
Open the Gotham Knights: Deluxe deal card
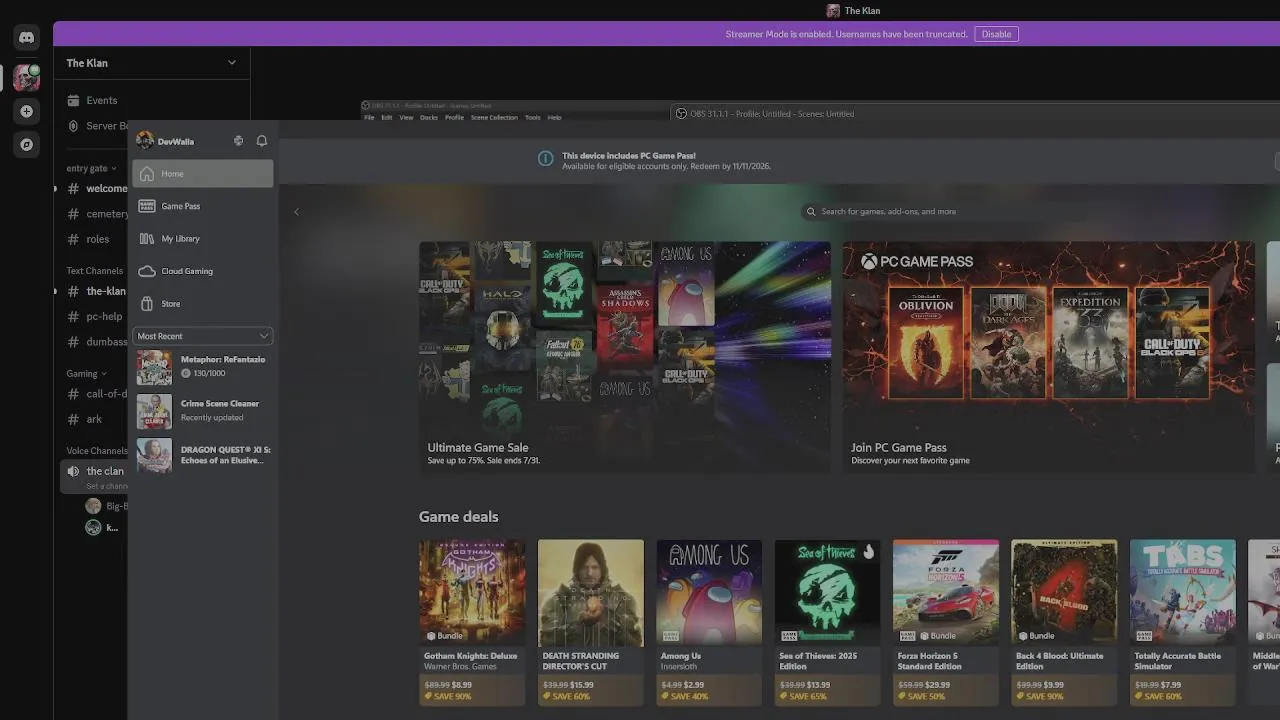point(472,623)
